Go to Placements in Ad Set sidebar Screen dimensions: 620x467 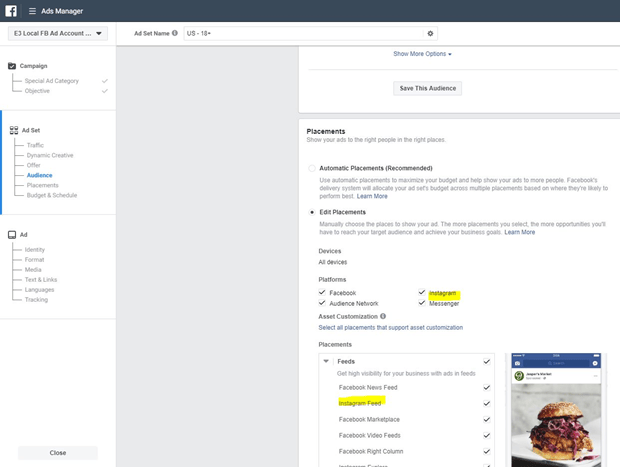tap(43, 185)
